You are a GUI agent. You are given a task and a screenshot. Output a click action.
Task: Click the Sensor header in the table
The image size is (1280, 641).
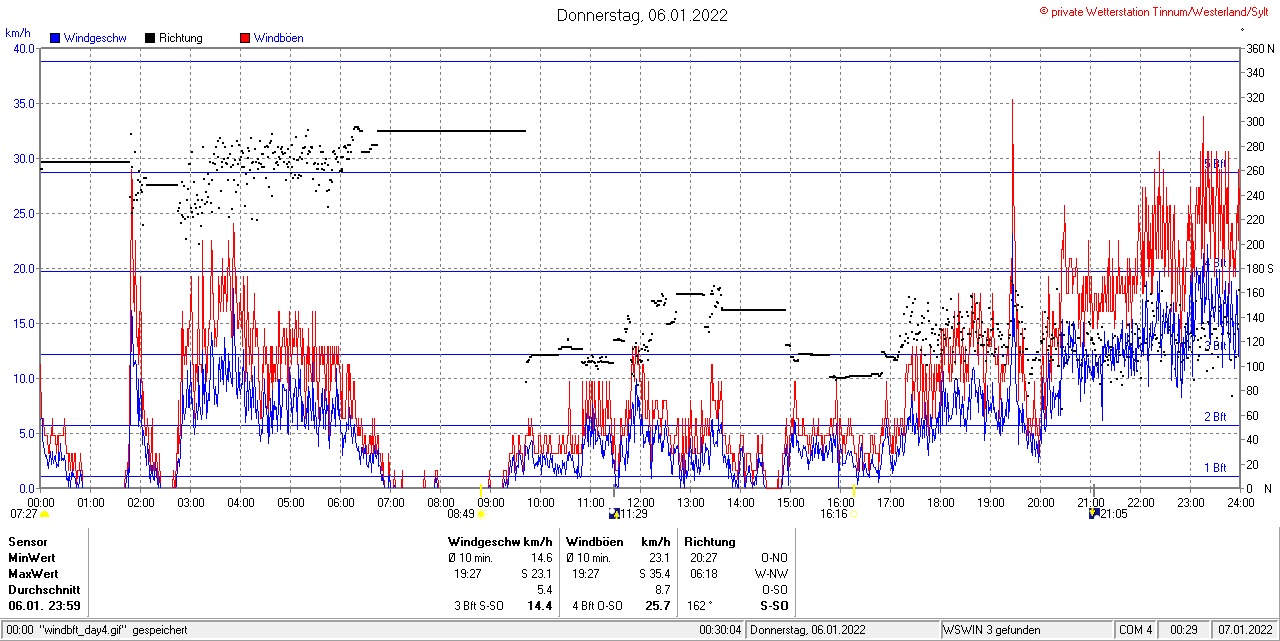28,542
